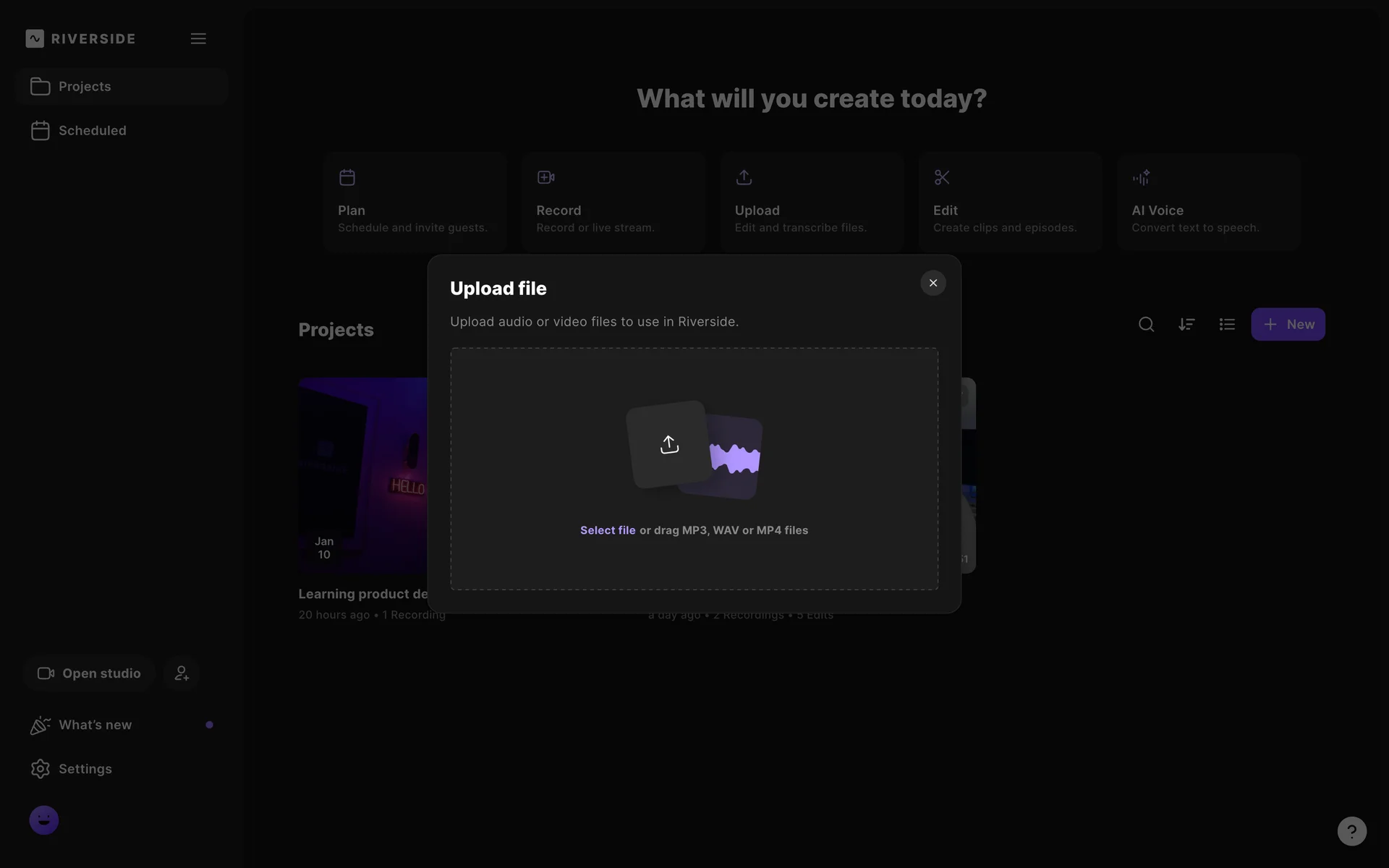The height and width of the screenshot is (868, 1389).
Task: Click the New project button
Action: (1288, 325)
